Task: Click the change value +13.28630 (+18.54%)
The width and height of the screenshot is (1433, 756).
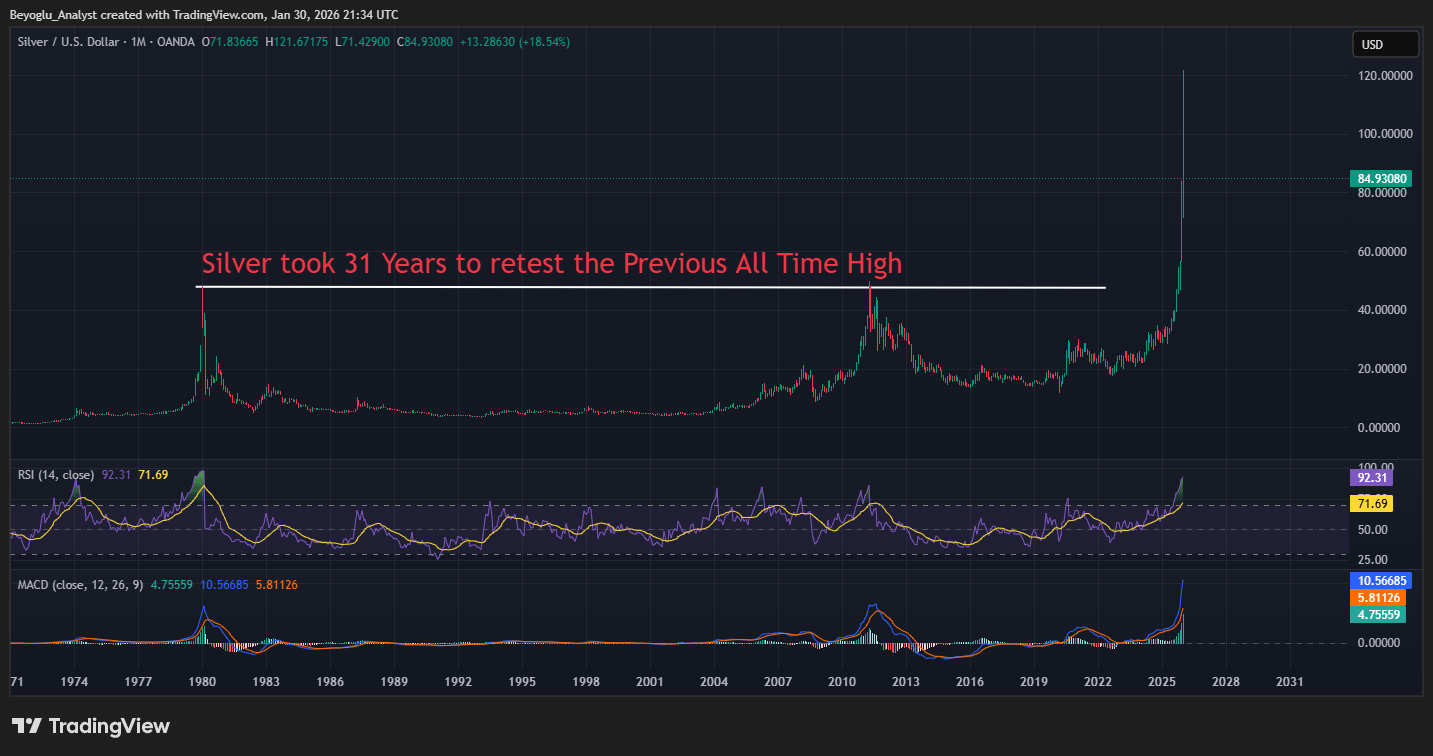Action: pos(514,42)
